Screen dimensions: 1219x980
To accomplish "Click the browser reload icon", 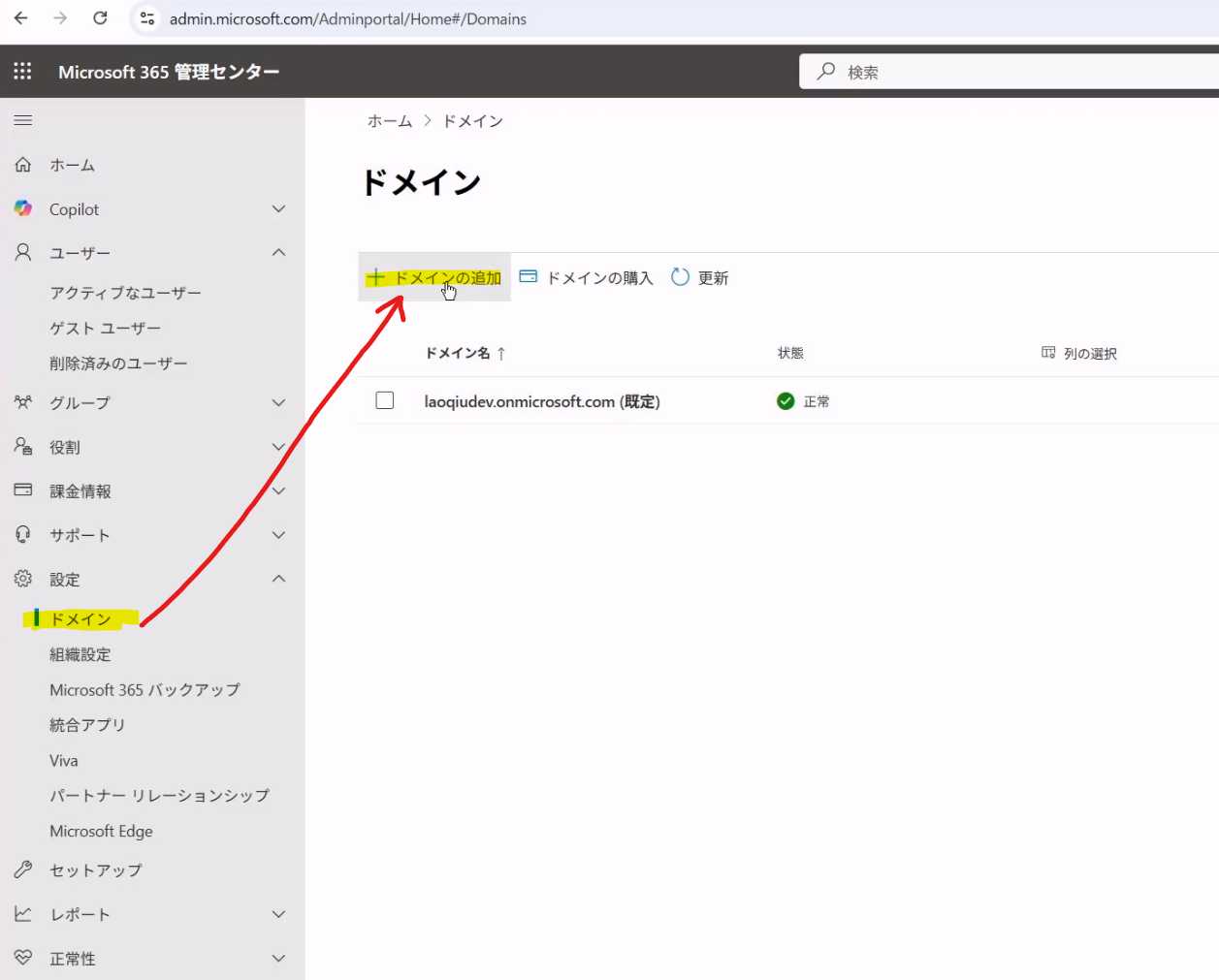I will tap(100, 18).
